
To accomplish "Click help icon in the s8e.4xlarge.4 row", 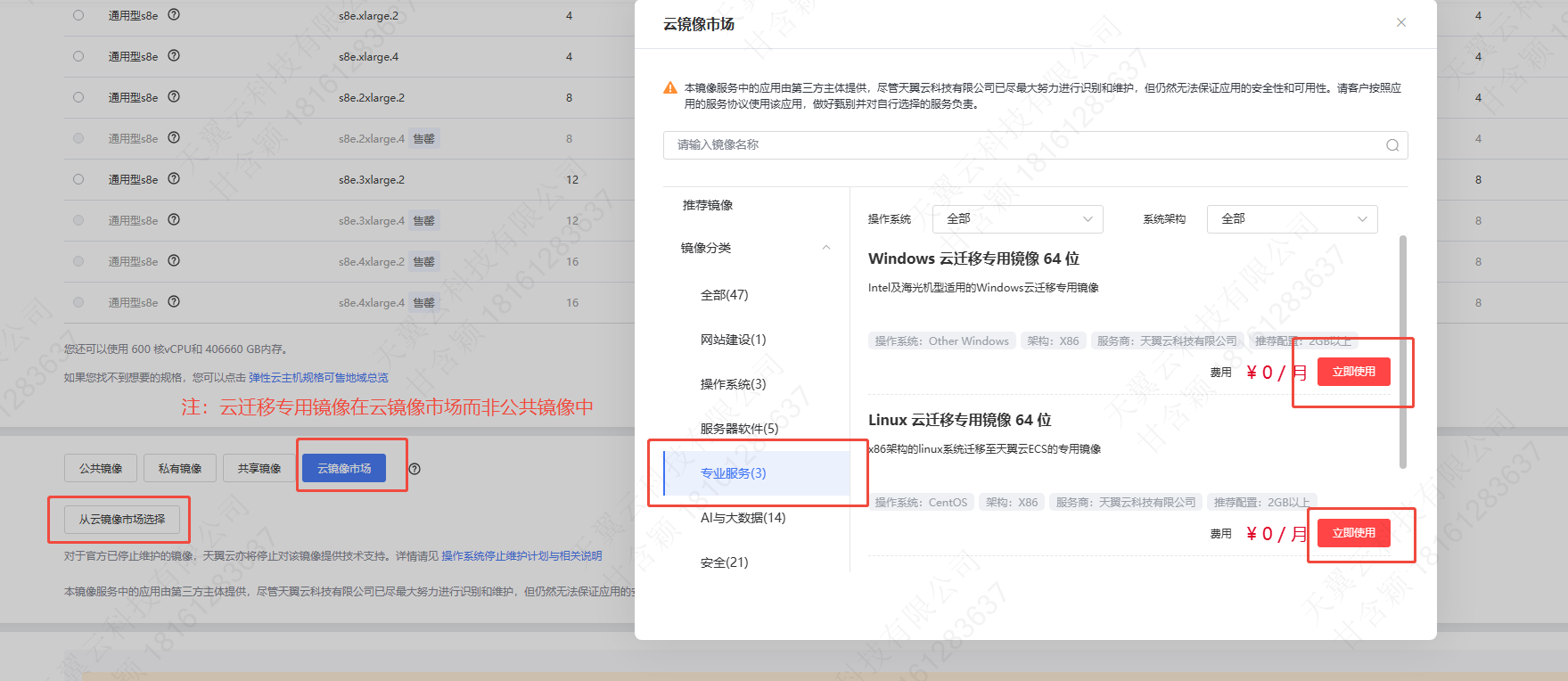I will tap(174, 302).
